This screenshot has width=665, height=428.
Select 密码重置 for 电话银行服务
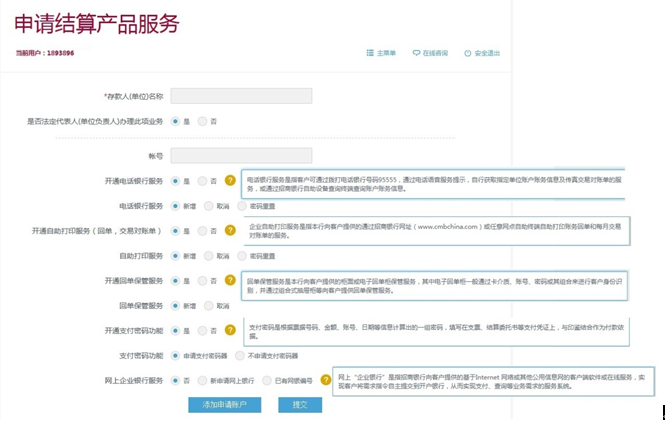(240, 206)
